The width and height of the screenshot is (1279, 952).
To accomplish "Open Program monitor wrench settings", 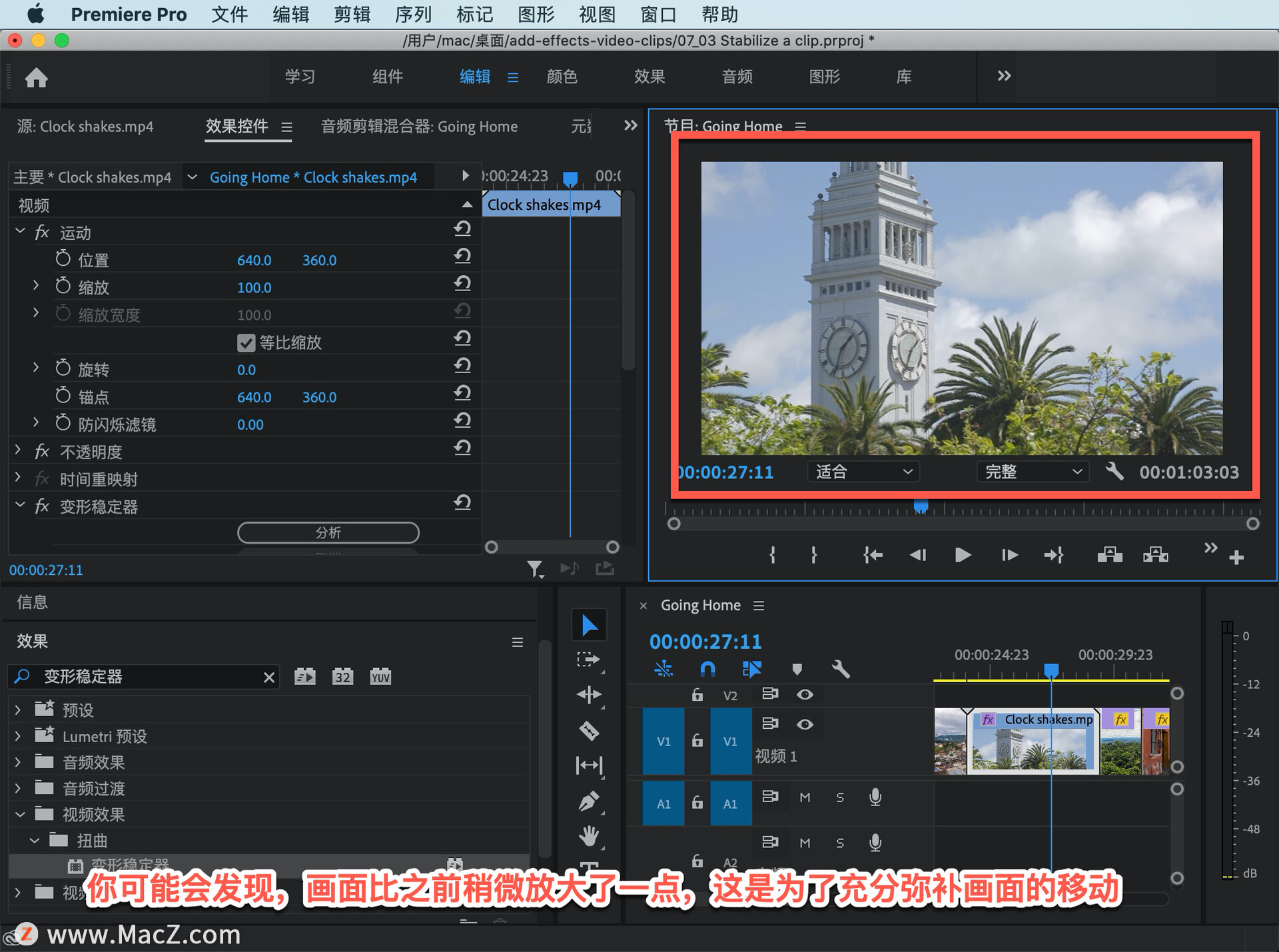I will [x=1114, y=472].
